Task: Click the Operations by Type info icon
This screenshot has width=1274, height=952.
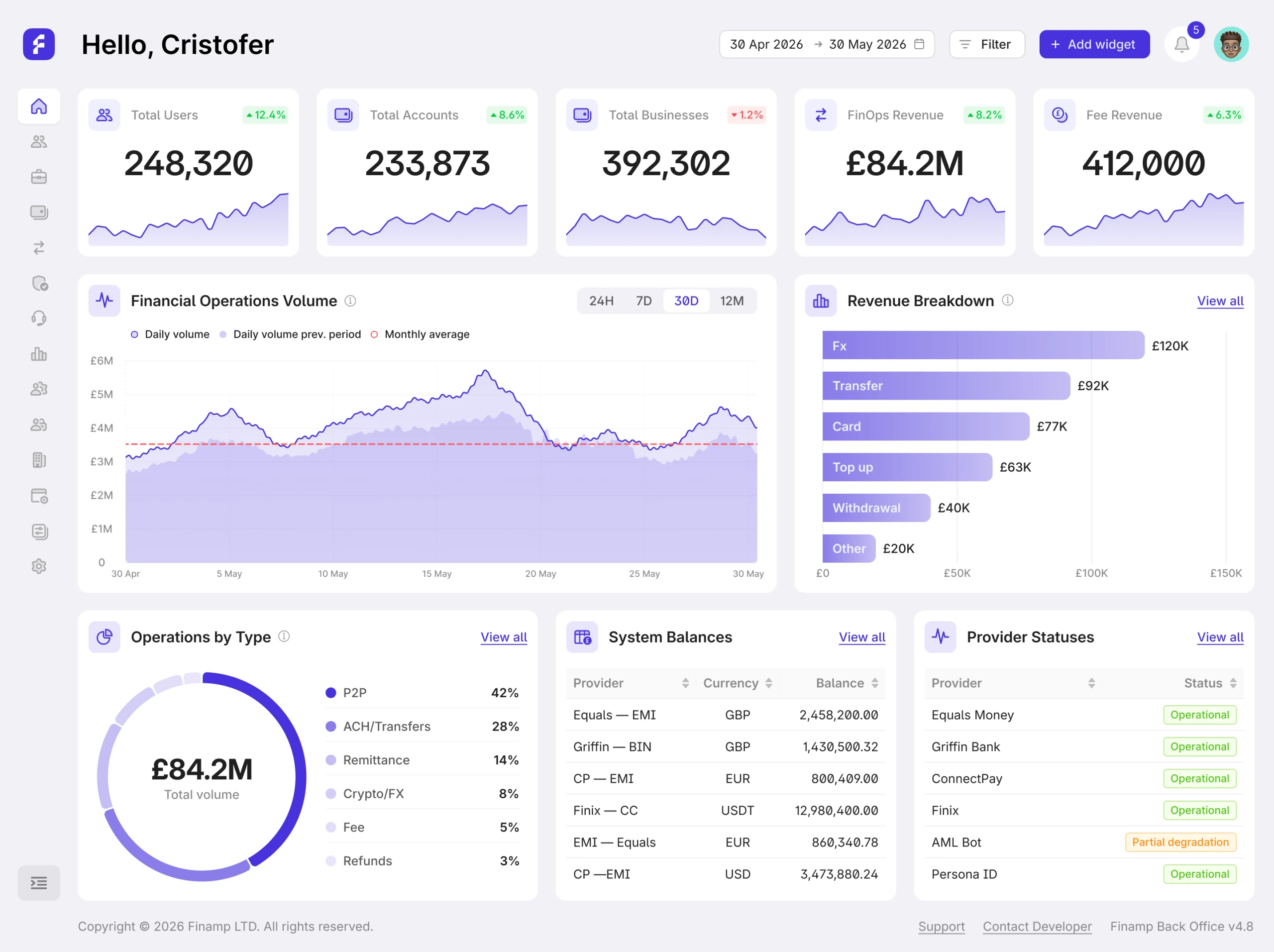Action: 284,636
